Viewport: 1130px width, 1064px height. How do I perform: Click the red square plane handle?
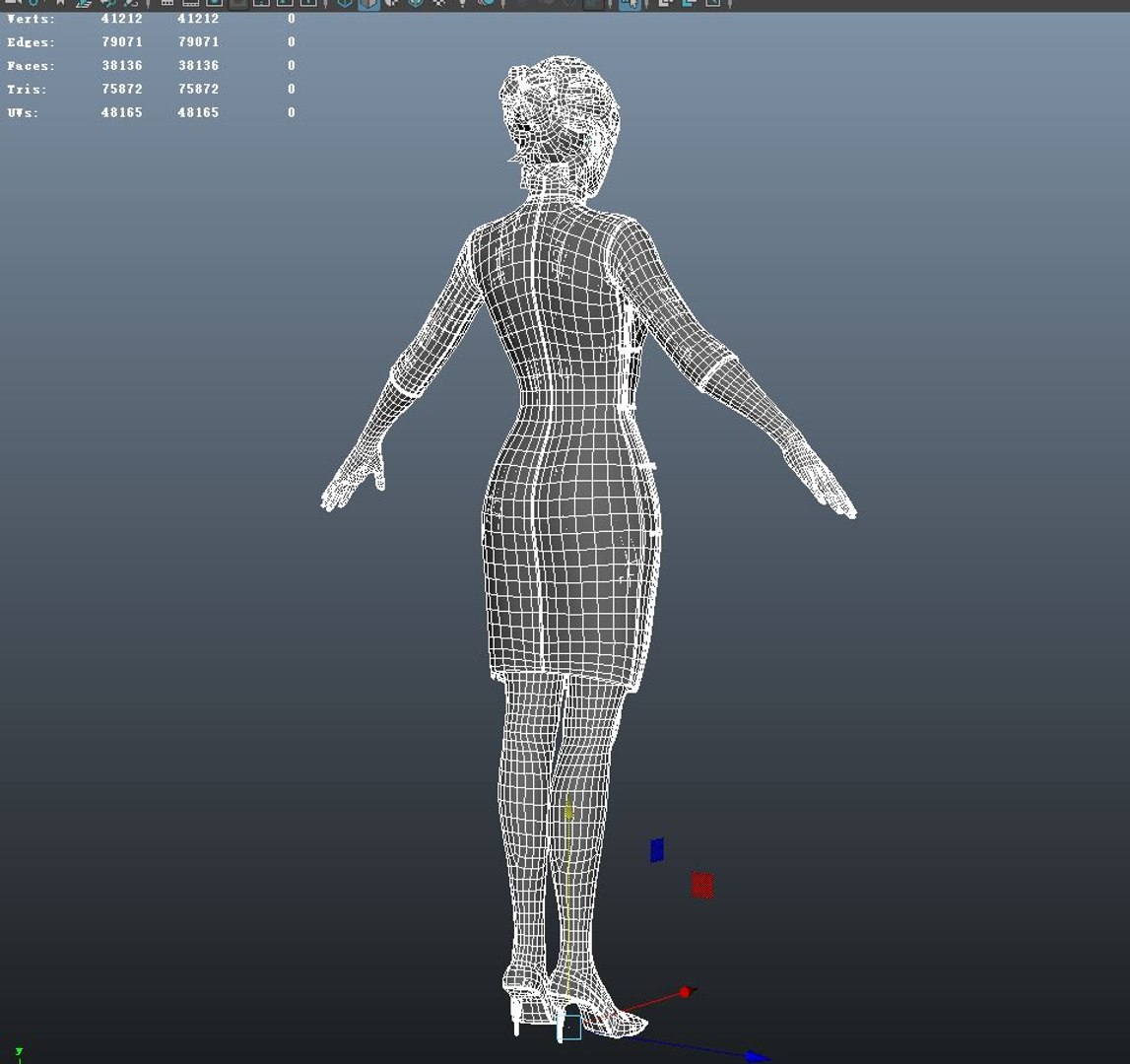(701, 885)
